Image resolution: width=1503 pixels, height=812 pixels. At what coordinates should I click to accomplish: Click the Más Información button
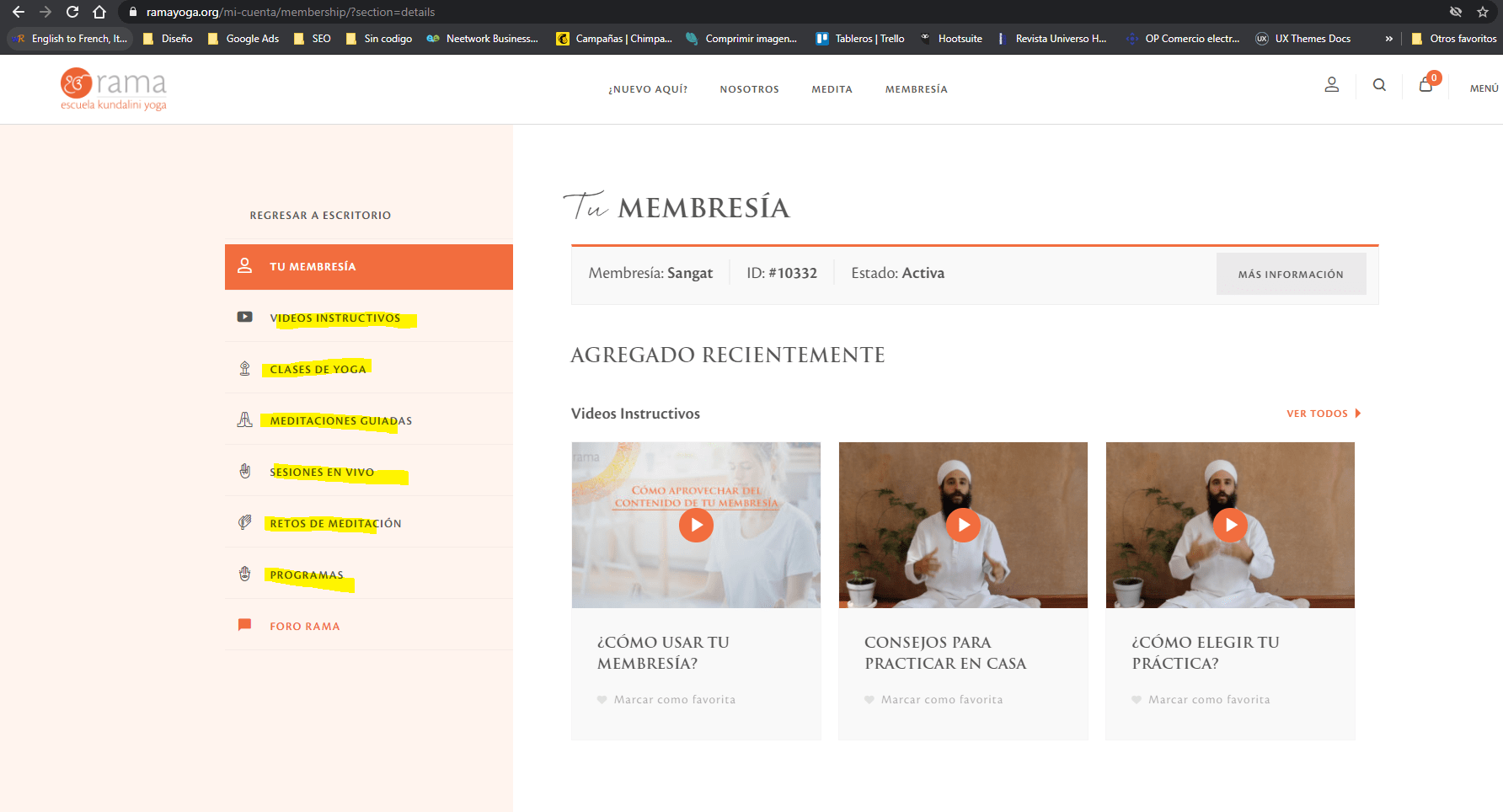(x=1291, y=274)
